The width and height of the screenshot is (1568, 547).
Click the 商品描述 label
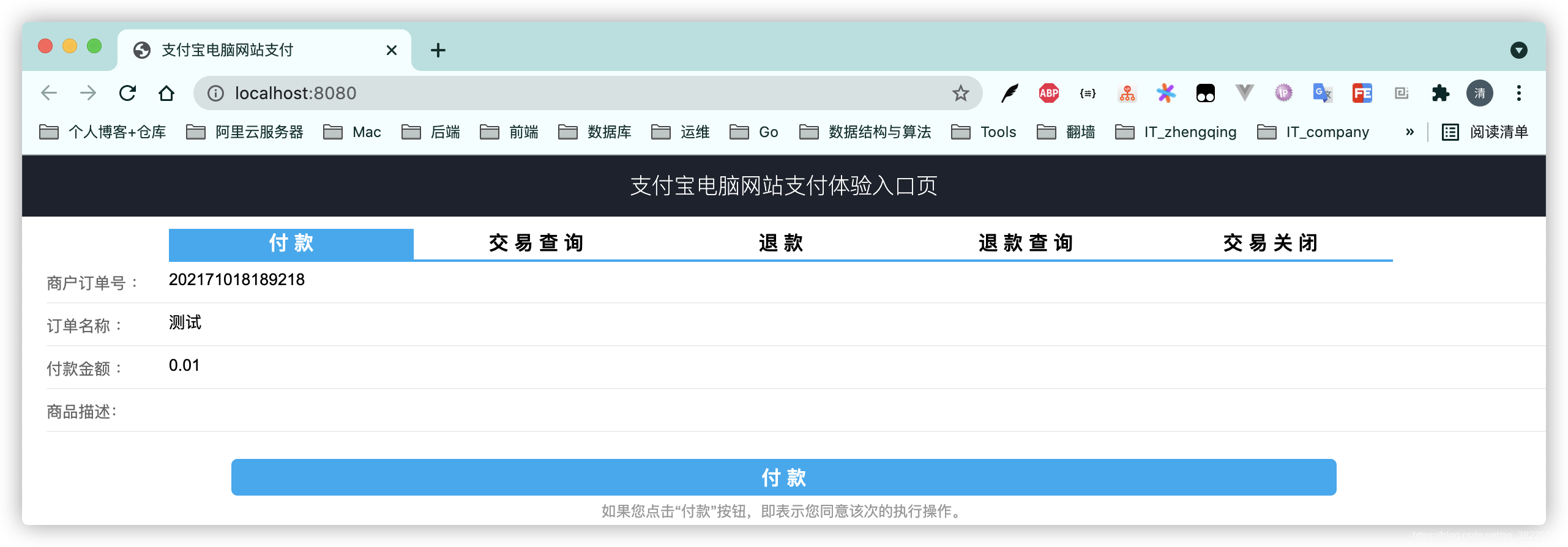point(82,412)
